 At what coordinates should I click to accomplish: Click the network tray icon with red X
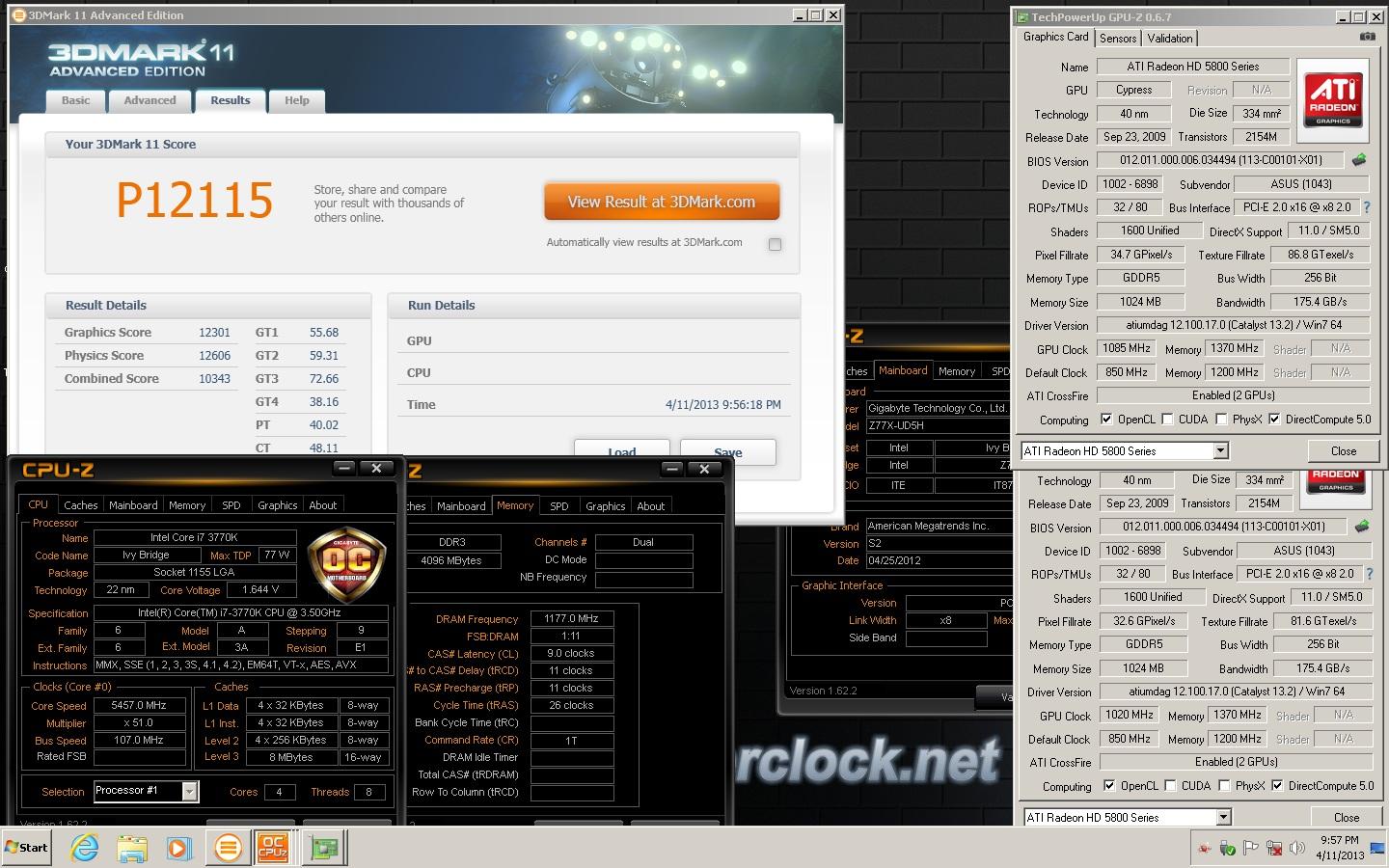click(x=1274, y=849)
